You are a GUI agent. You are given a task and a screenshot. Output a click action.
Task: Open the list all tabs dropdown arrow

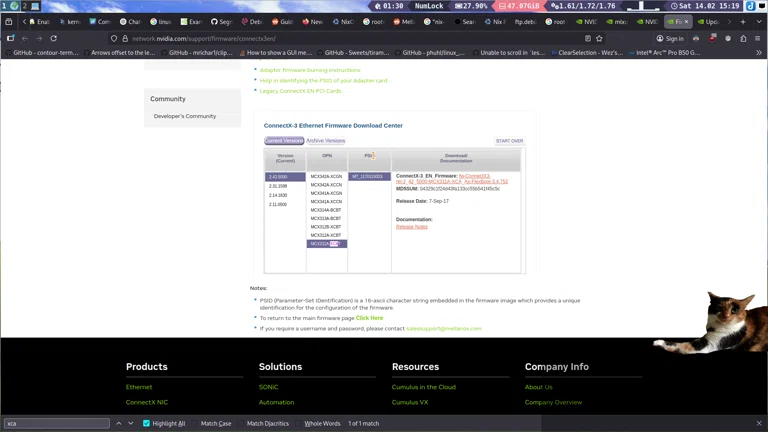[x=758, y=21]
